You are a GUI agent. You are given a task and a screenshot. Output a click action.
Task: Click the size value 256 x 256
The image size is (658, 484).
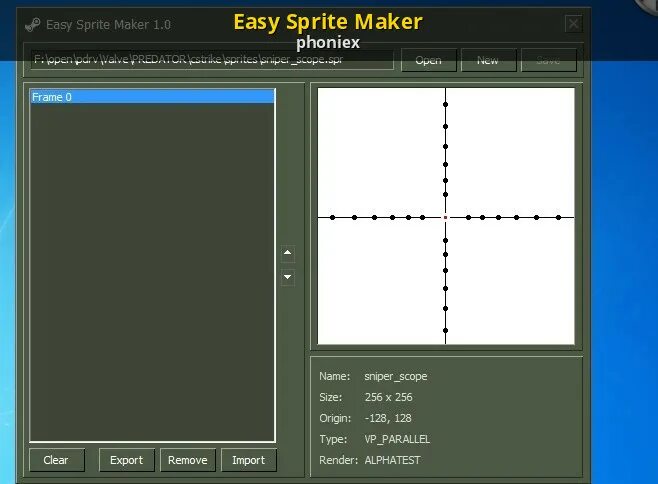coord(389,397)
